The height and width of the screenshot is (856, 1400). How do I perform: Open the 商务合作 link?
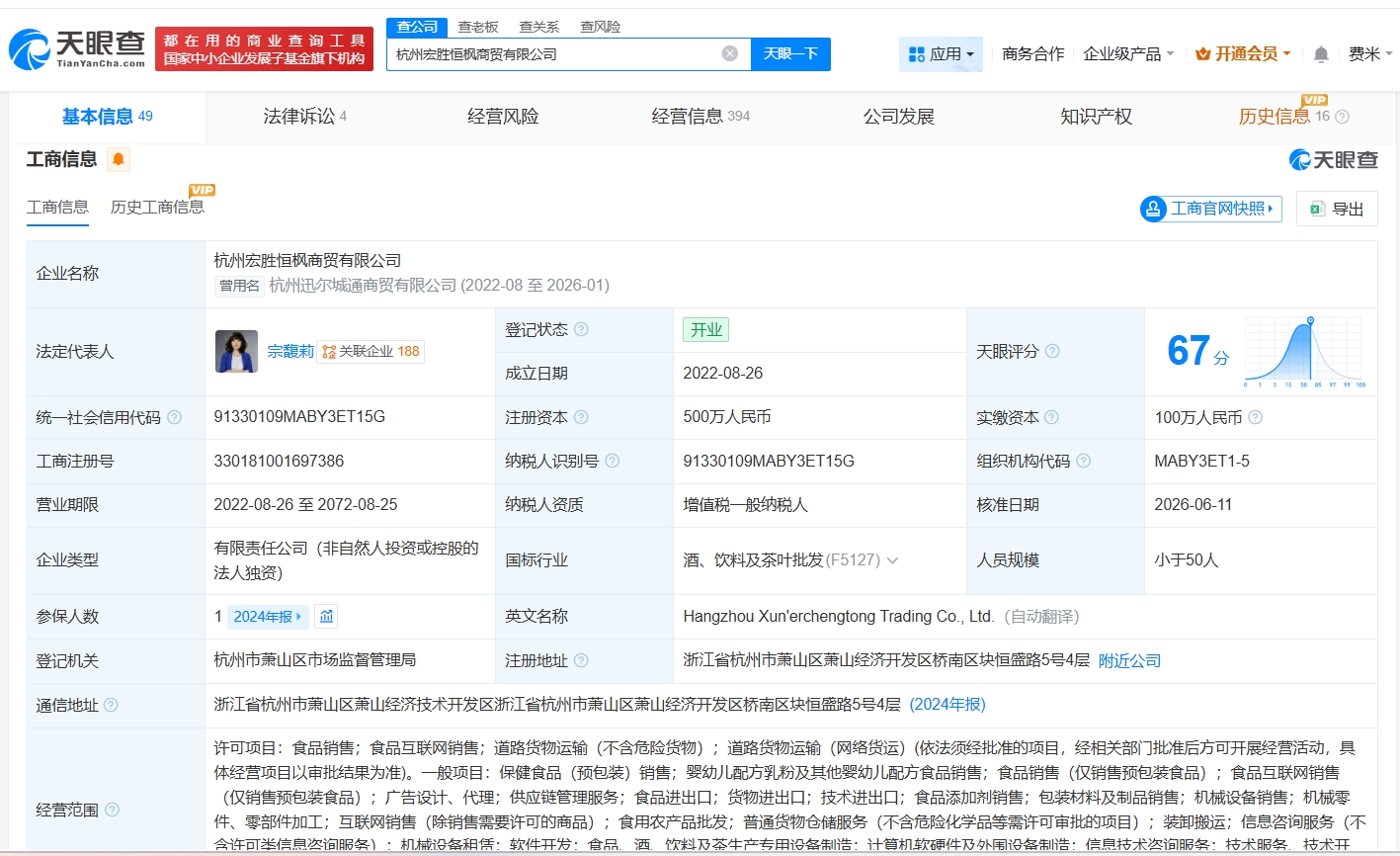(x=1033, y=54)
